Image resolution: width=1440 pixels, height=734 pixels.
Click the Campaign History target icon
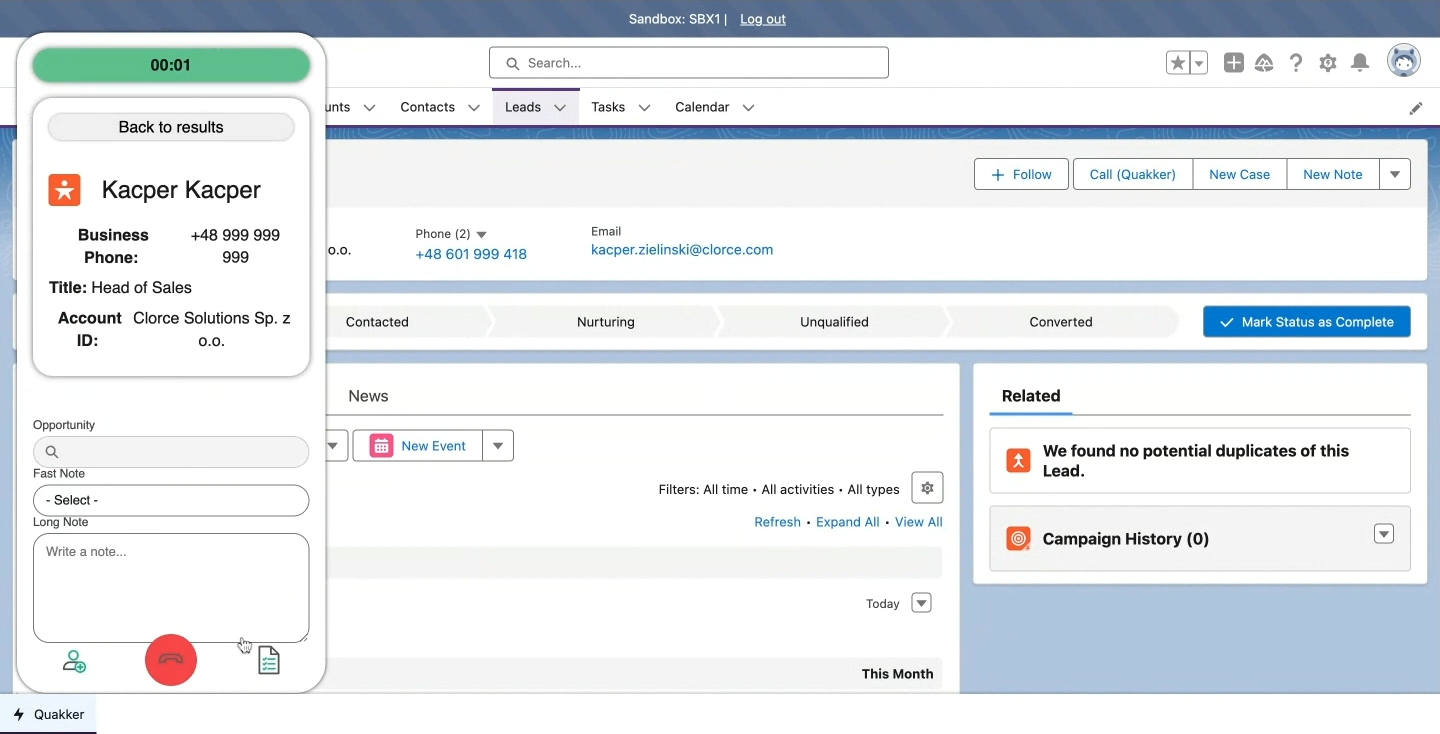point(1019,539)
